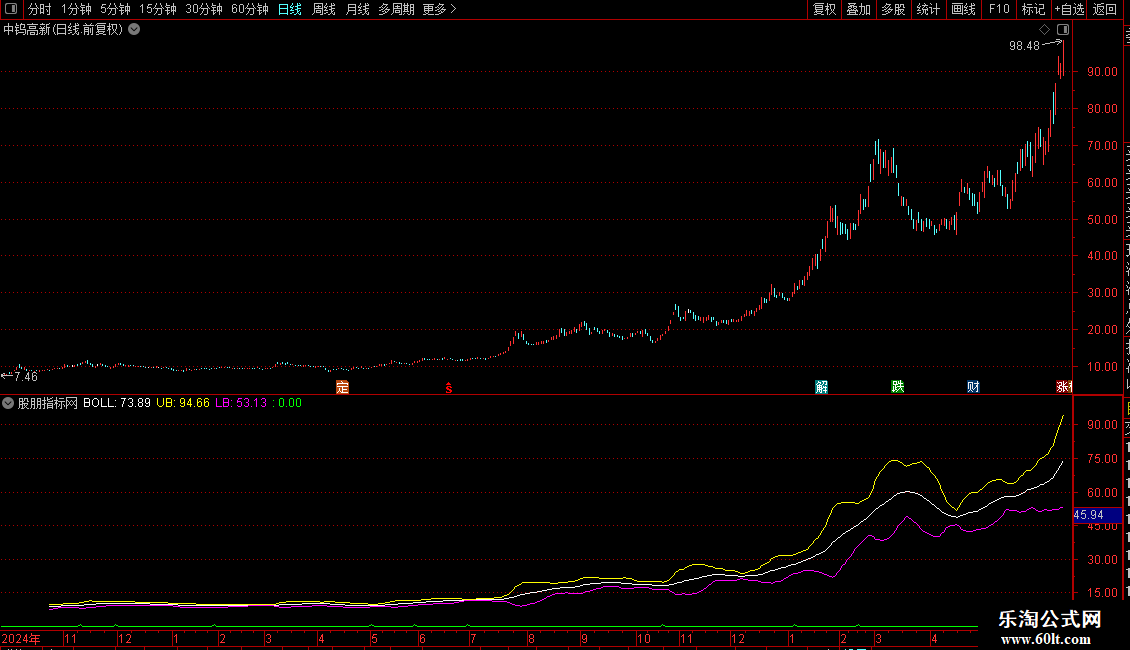1130x650 pixels.
Task: Open the red 涨 event marker
Action: [x=1064, y=387]
